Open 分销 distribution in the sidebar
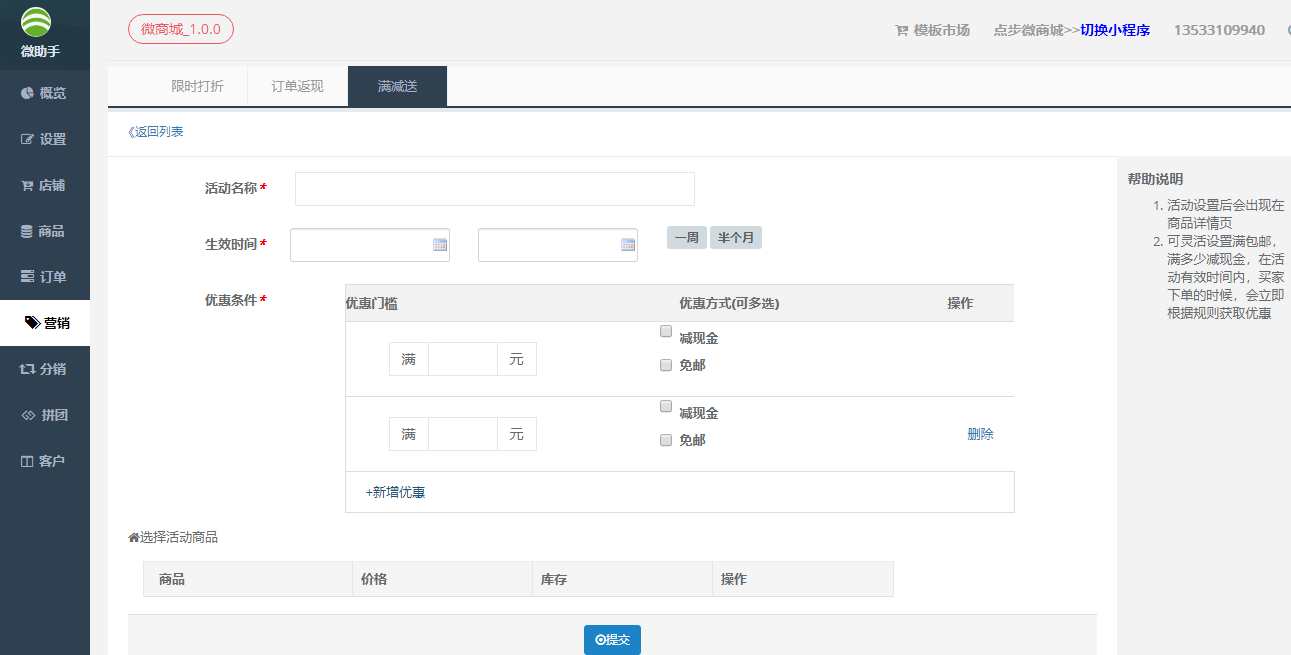The width and height of the screenshot is (1291, 655). (x=44, y=369)
